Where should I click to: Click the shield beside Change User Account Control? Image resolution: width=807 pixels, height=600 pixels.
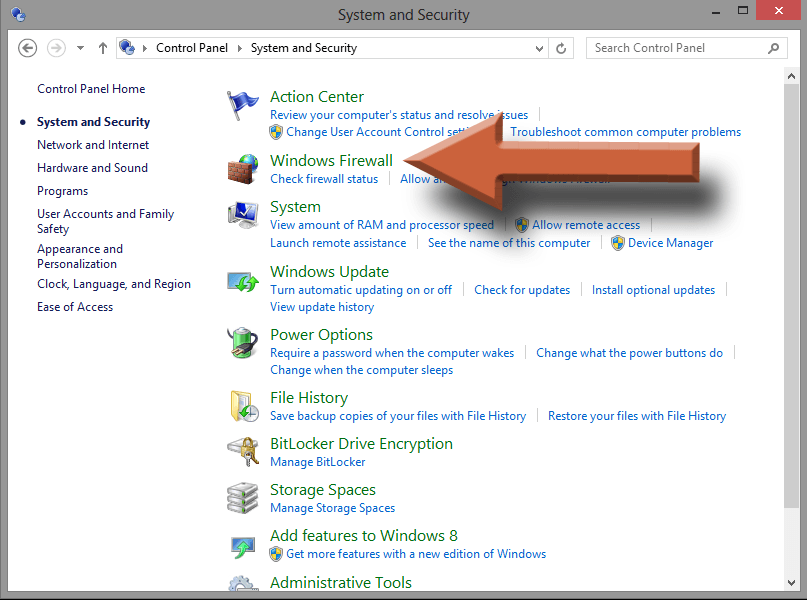click(276, 132)
